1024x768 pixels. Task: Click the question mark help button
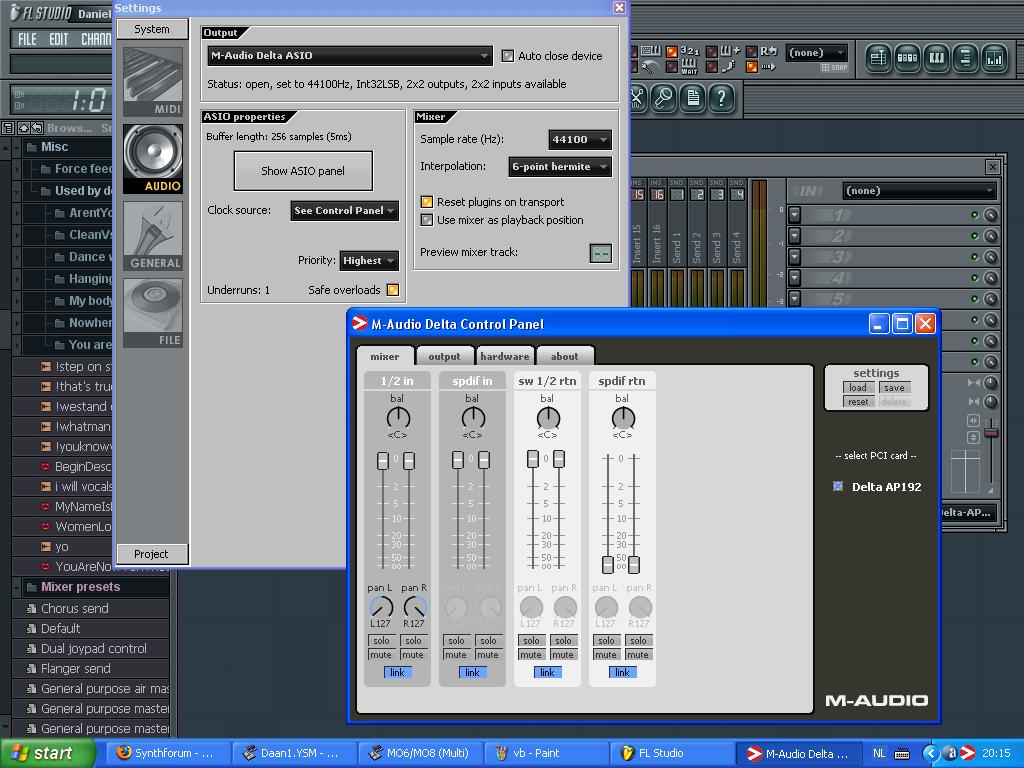[x=721, y=99]
